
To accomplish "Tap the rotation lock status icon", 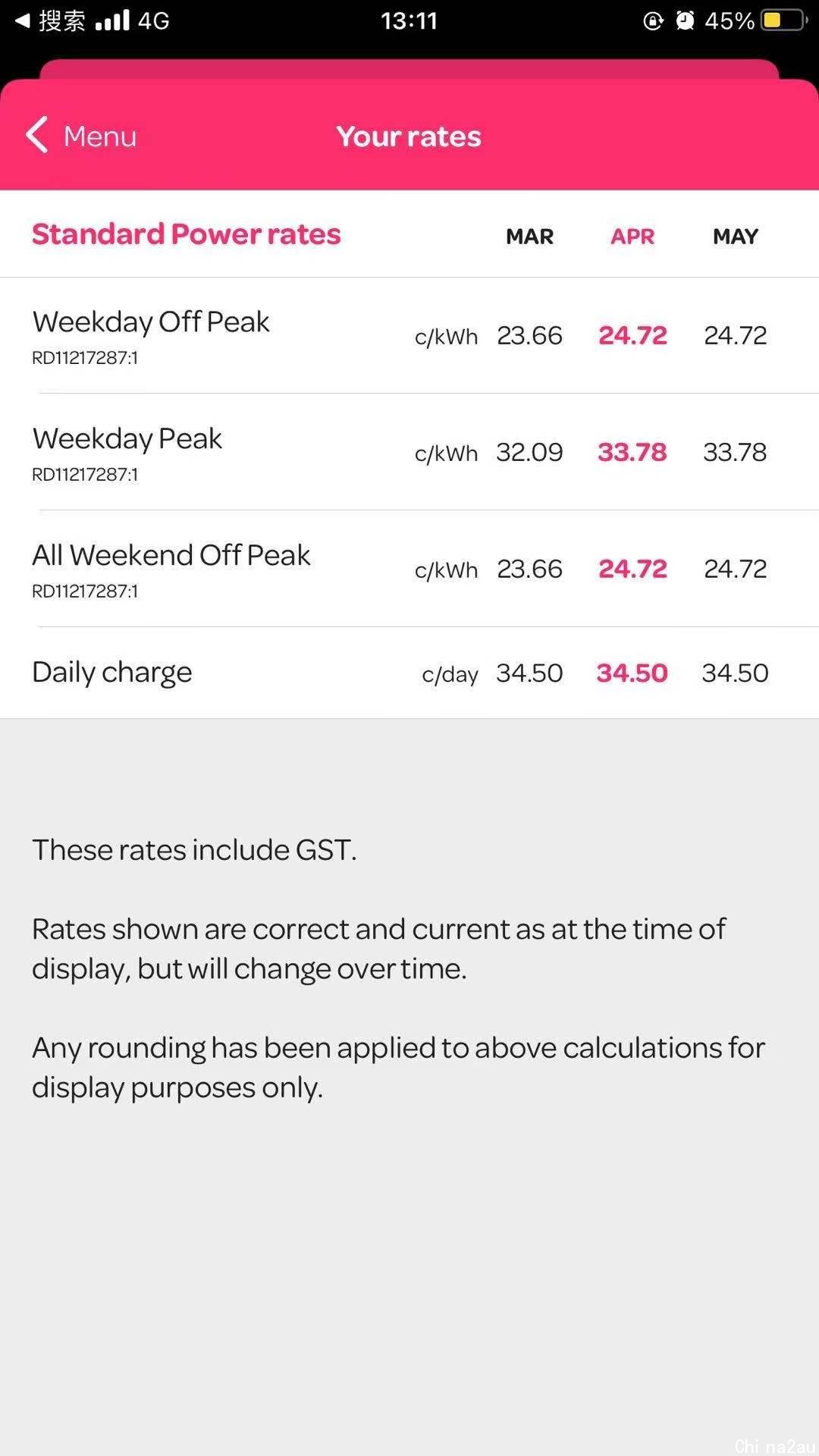I will click(653, 20).
